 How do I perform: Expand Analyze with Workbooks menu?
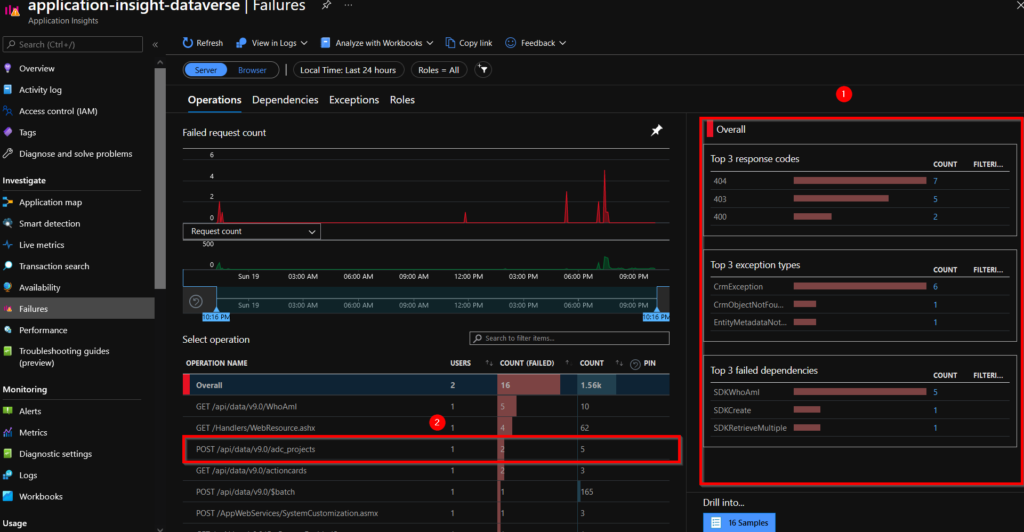(429, 43)
